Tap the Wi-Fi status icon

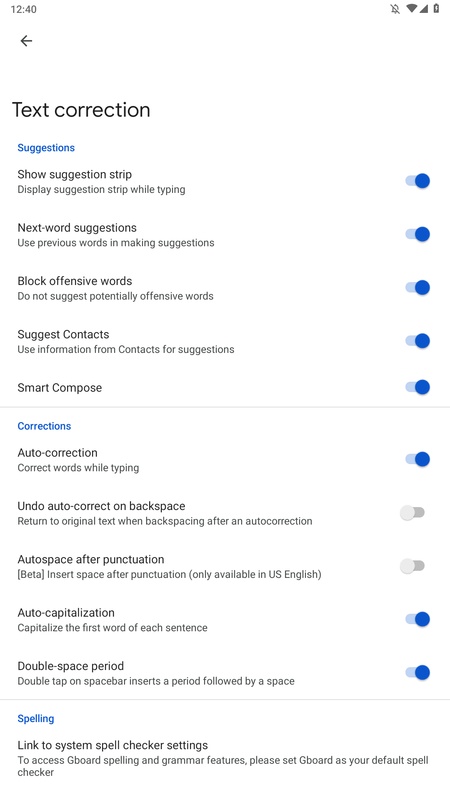411,9
